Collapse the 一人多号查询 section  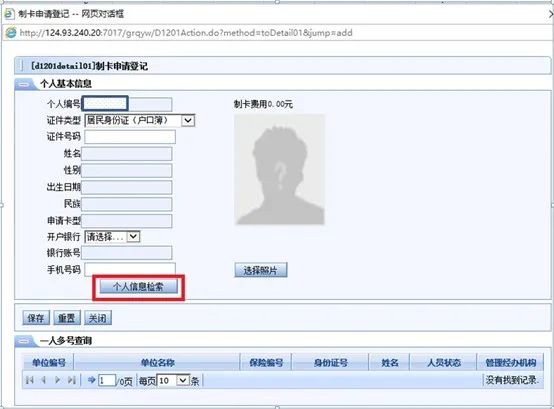pos(24,341)
